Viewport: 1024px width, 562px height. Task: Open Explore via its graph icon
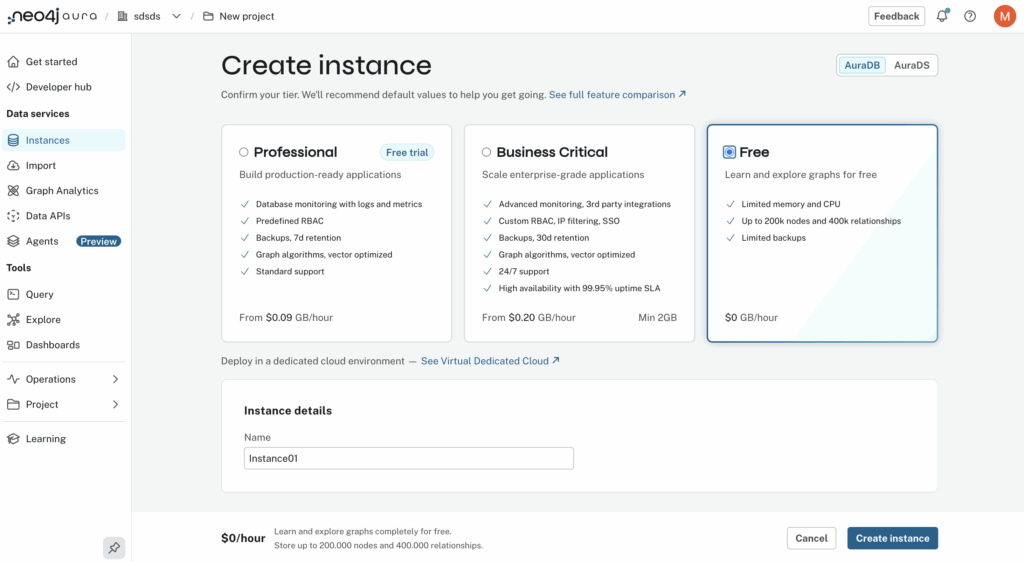(x=13, y=320)
